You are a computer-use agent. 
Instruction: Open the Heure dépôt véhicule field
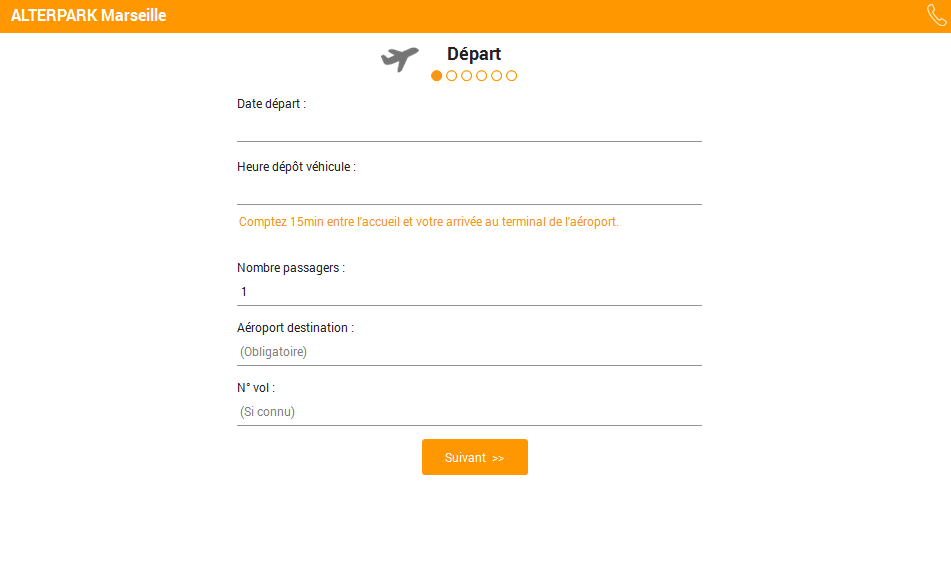click(x=469, y=191)
